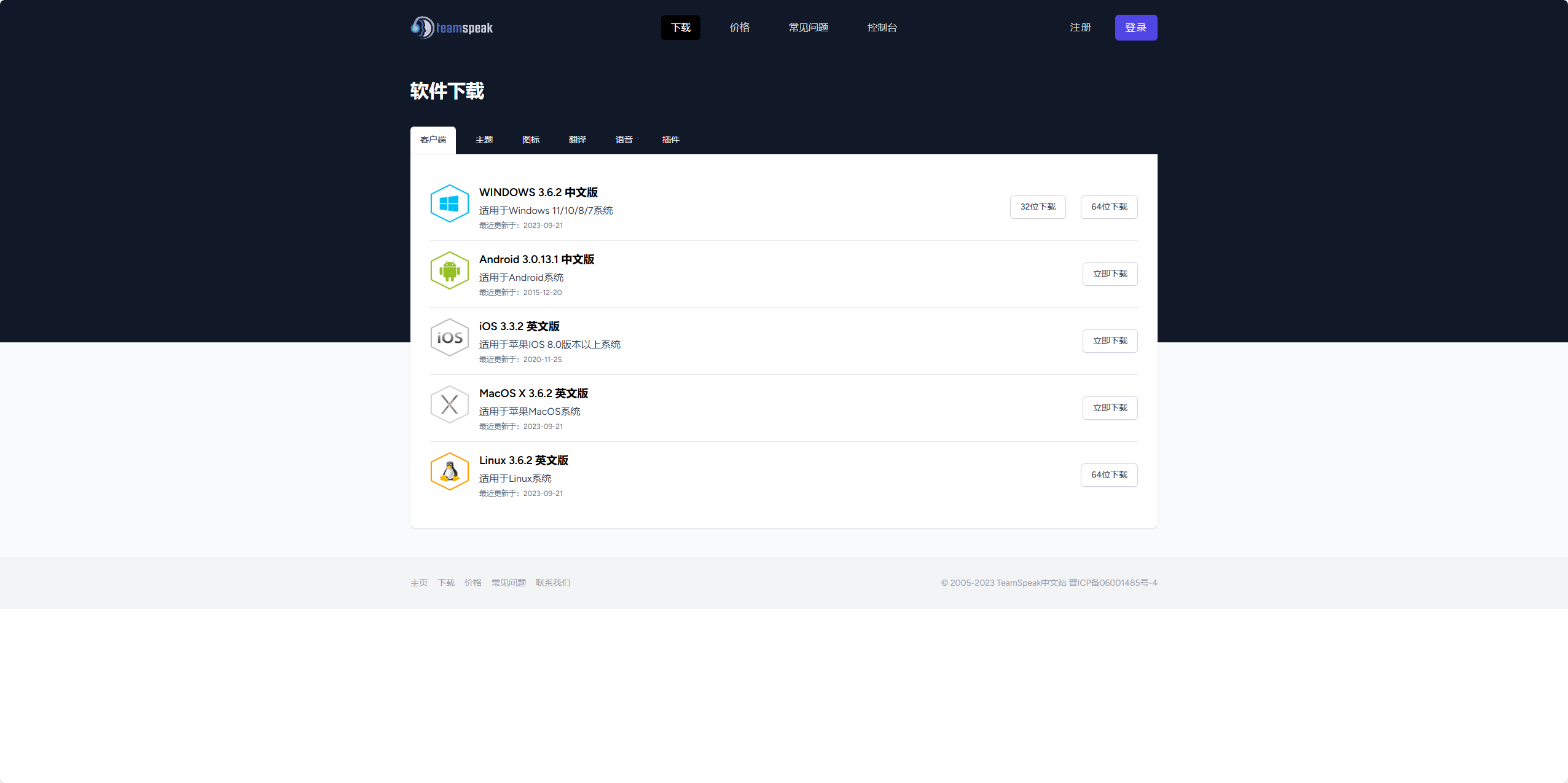Click the footer 下载 link
Viewport: 1568px width, 783px height.
(x=446, y=583)
